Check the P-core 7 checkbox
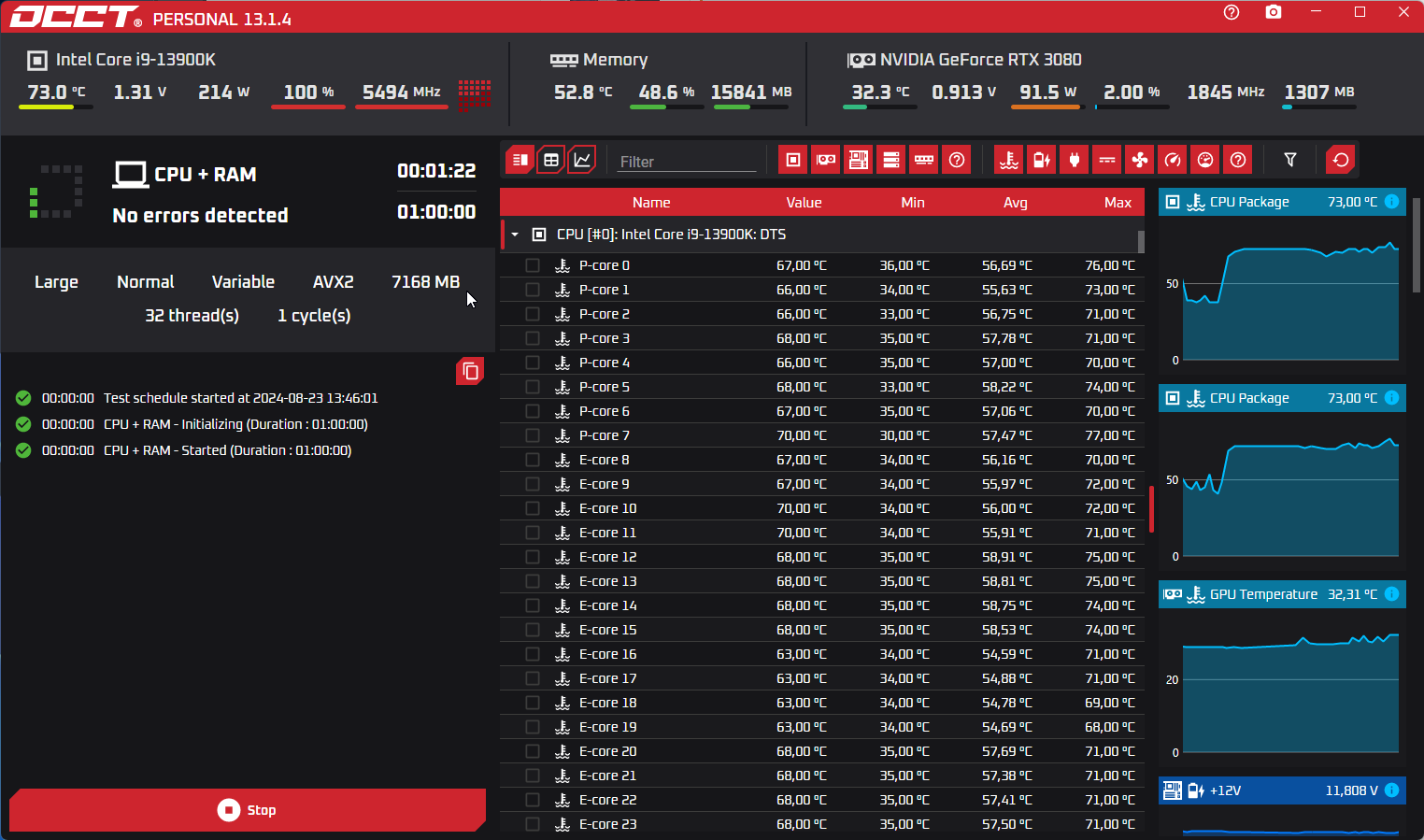This screenshot has width=1424, height=840. click(533, 435)
